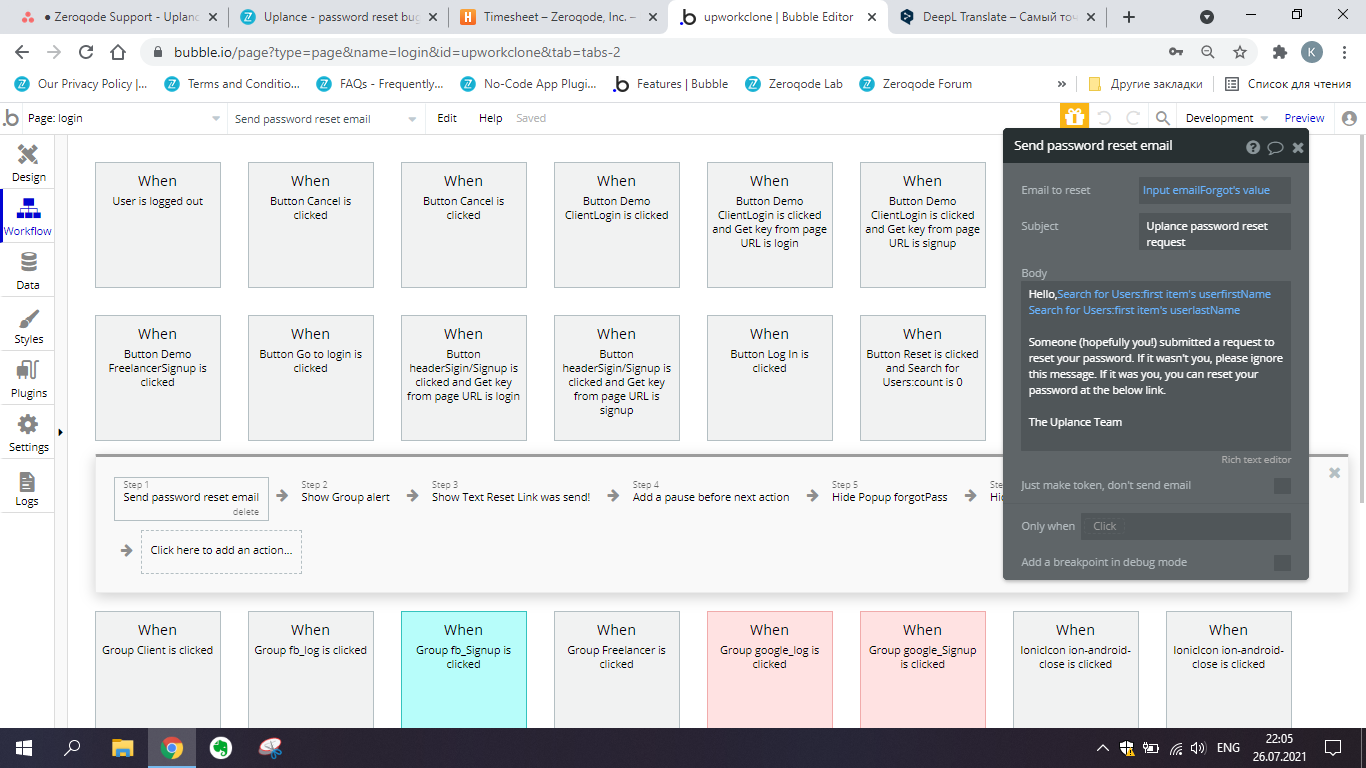Click the browser address bar URL

pos(399,52)
